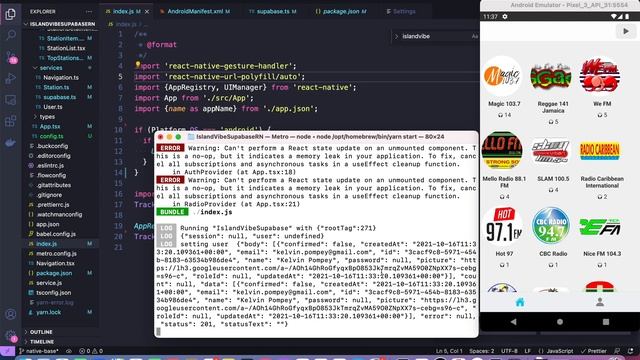640x360 pixels.
Task: Open babel.config.js in explorer
Action: click(x=56, y=234)
